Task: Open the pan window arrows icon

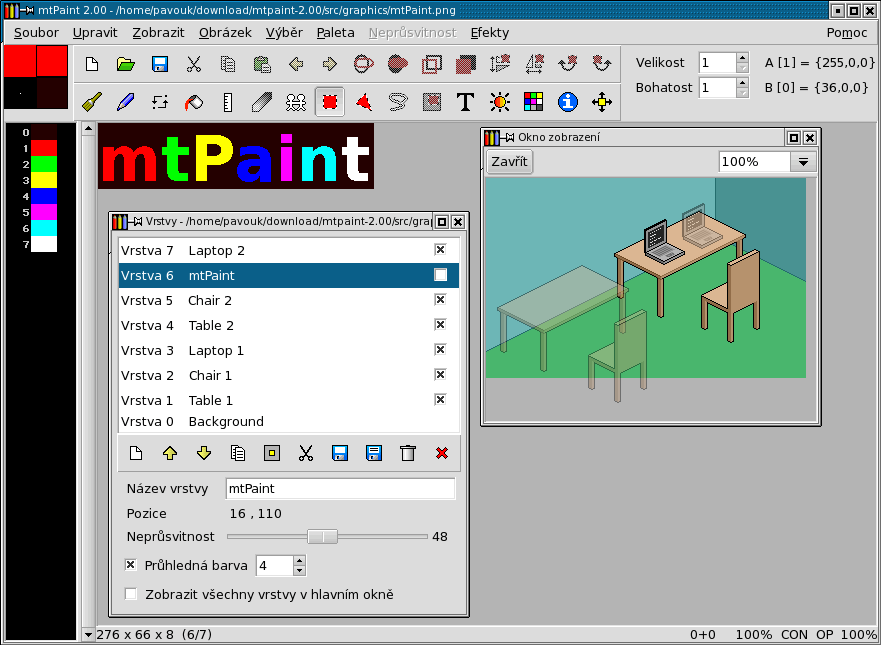Action: tap(602, 102)
